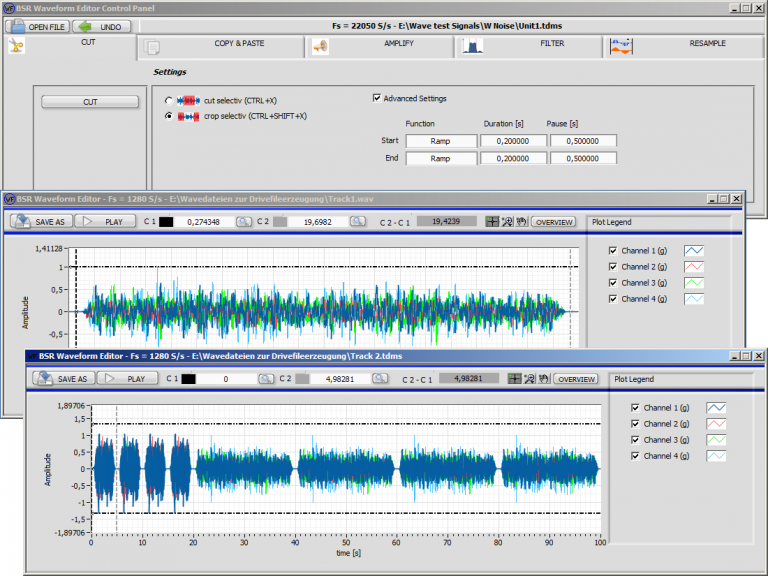Click the C1 black color swatch in Track1.wav
Screen dimensions: 768x576
coord(165,221)
